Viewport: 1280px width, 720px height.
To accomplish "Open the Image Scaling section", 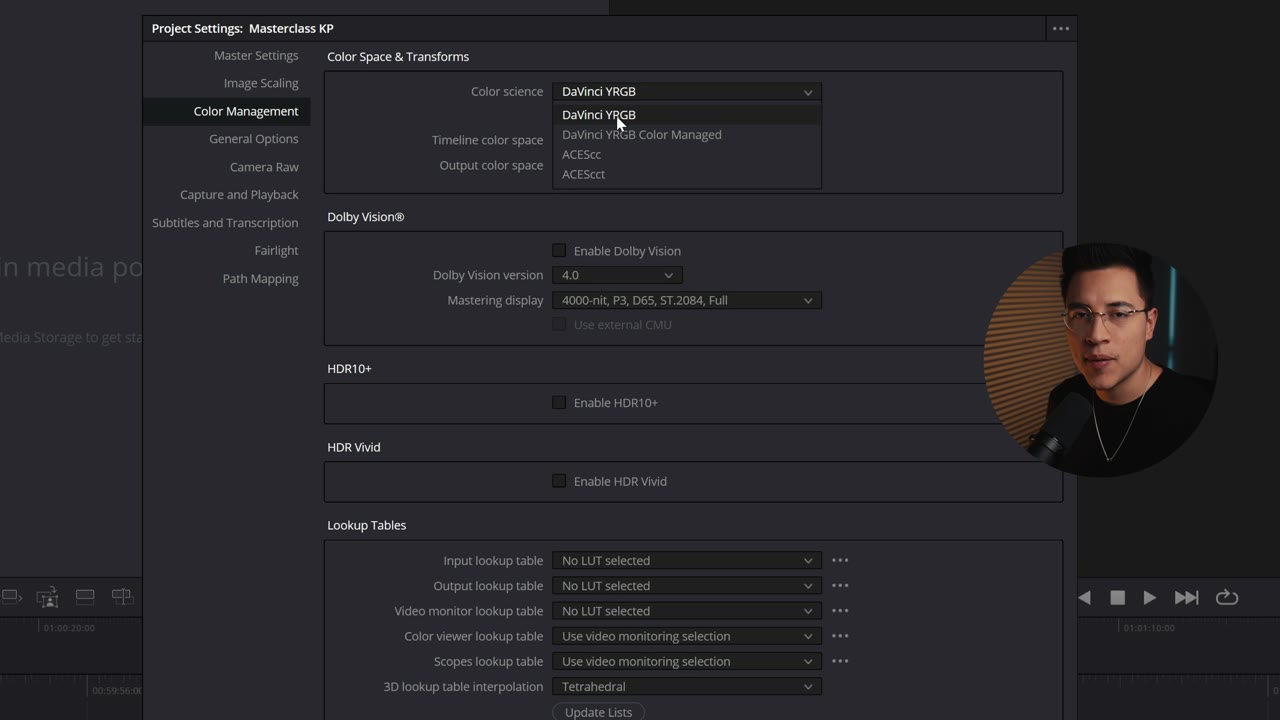I will [x=261, y=84].
